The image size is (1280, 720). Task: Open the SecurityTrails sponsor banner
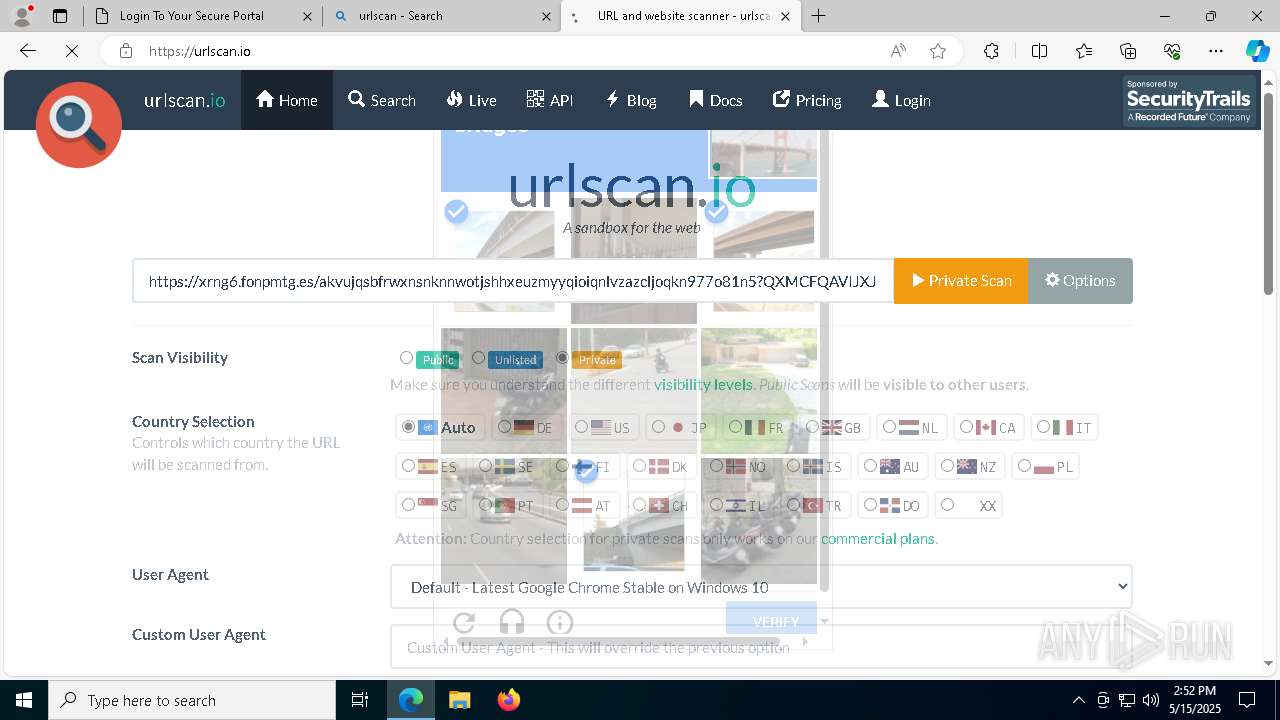(1189, 101)
